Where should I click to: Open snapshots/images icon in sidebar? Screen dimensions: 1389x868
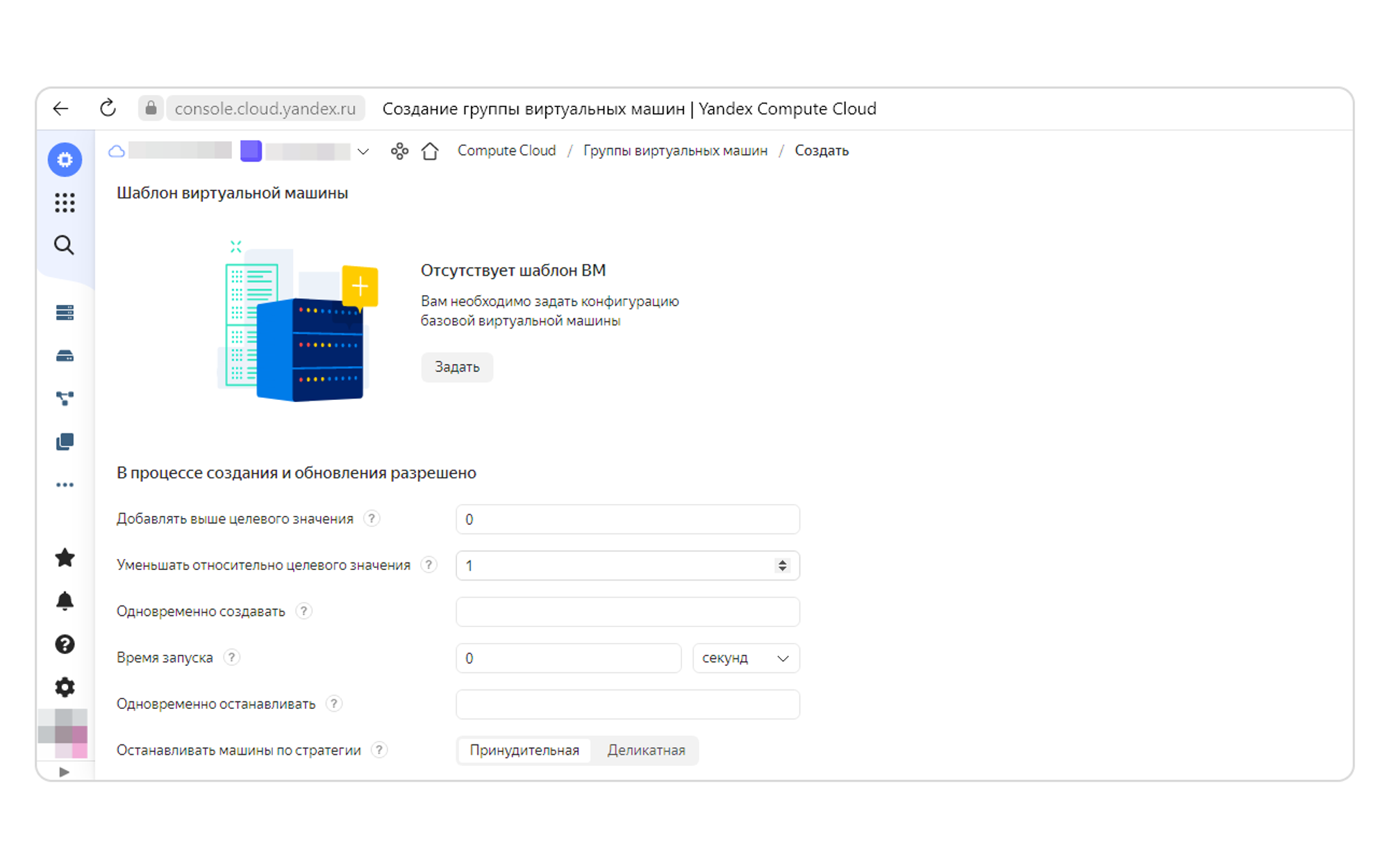pyautogui.click(x=65, y=442)
